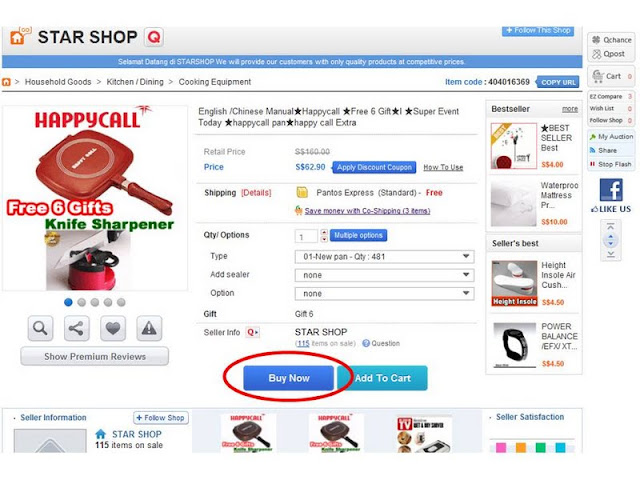The height and width of the screenshot is (480, 640).
Task: Click the STAR SHOP home logo icon
Action: (x=19, y=37)
